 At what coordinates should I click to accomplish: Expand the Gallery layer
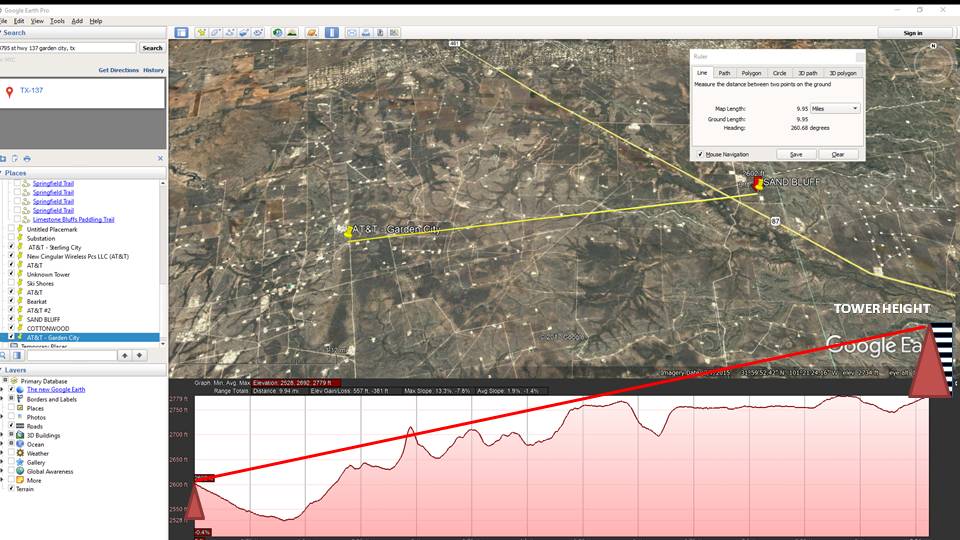(x=3, y=462)
